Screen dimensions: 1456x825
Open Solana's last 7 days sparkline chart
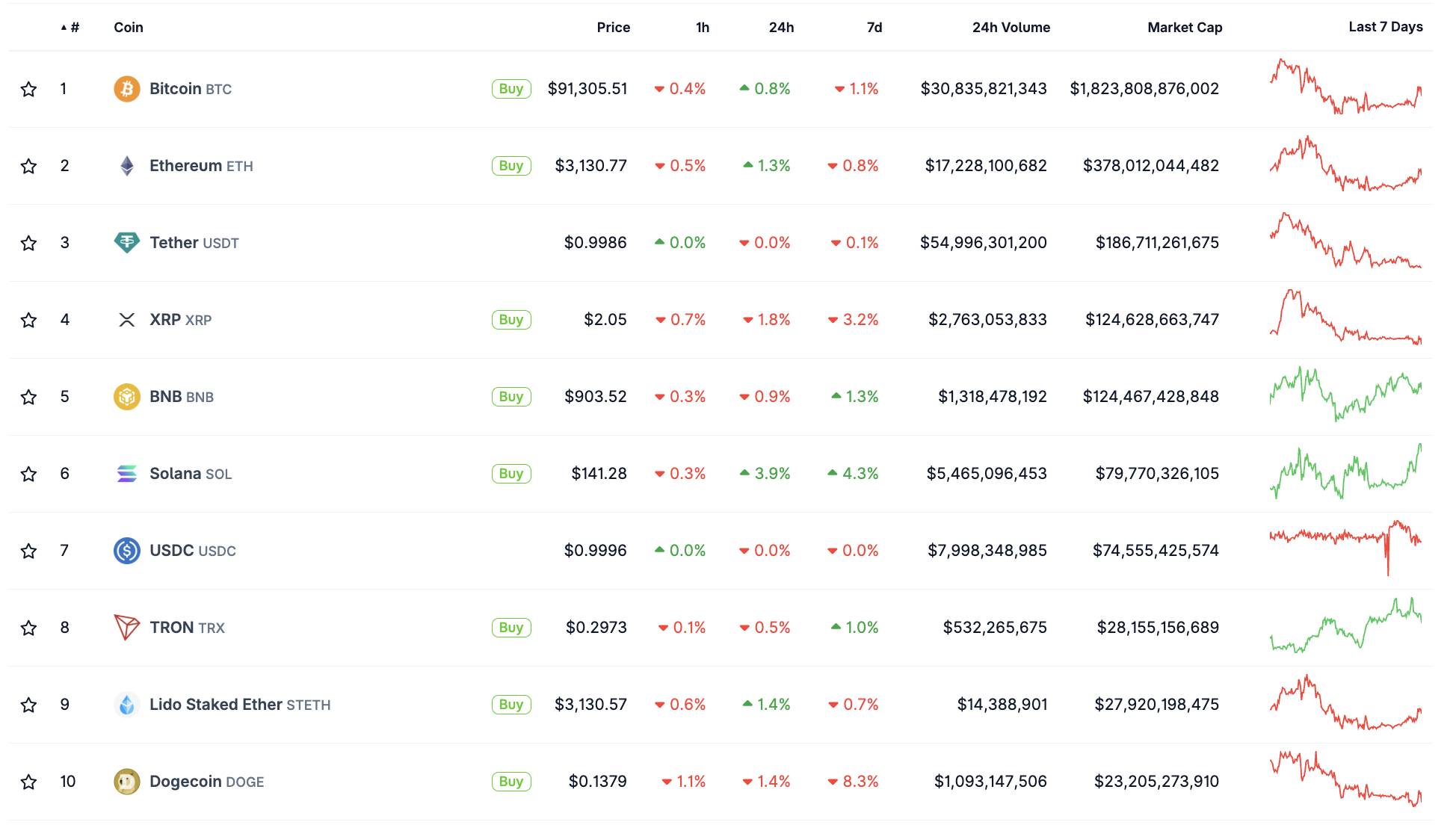[1345, 472]
